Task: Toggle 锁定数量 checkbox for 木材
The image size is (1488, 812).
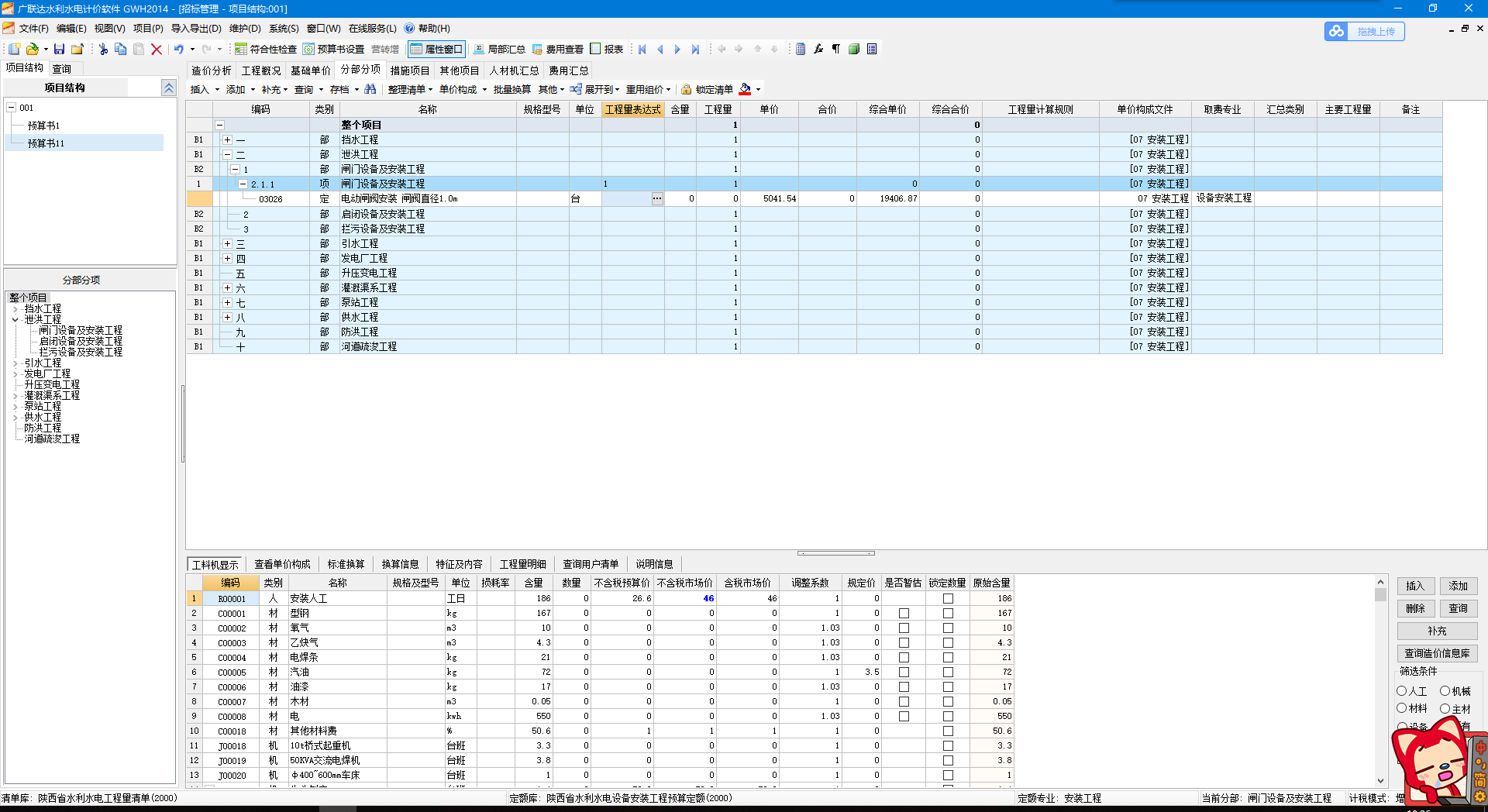Action: pos(948,702)
